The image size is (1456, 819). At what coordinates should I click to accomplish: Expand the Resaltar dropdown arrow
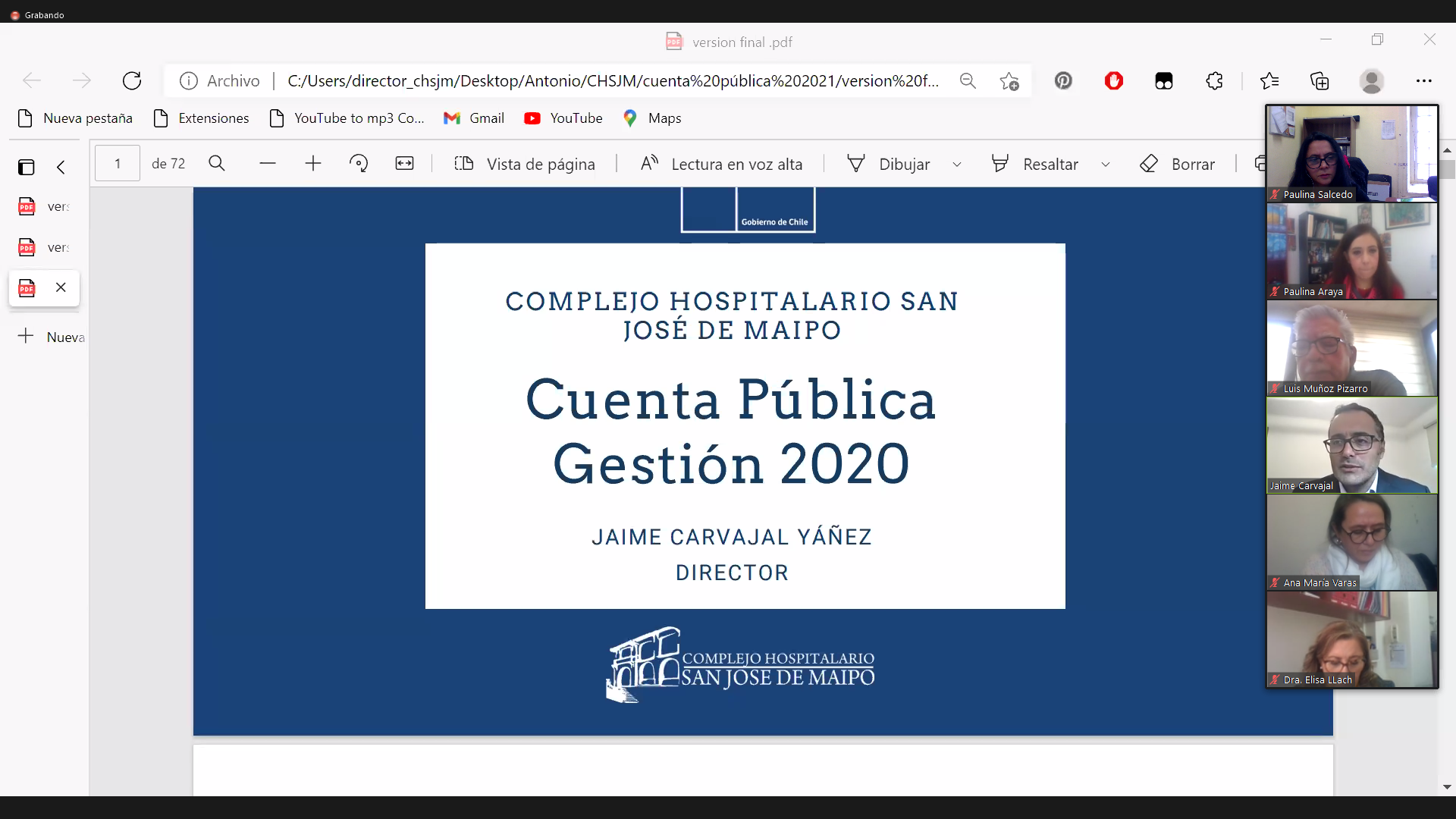[x=1106, y=165]
